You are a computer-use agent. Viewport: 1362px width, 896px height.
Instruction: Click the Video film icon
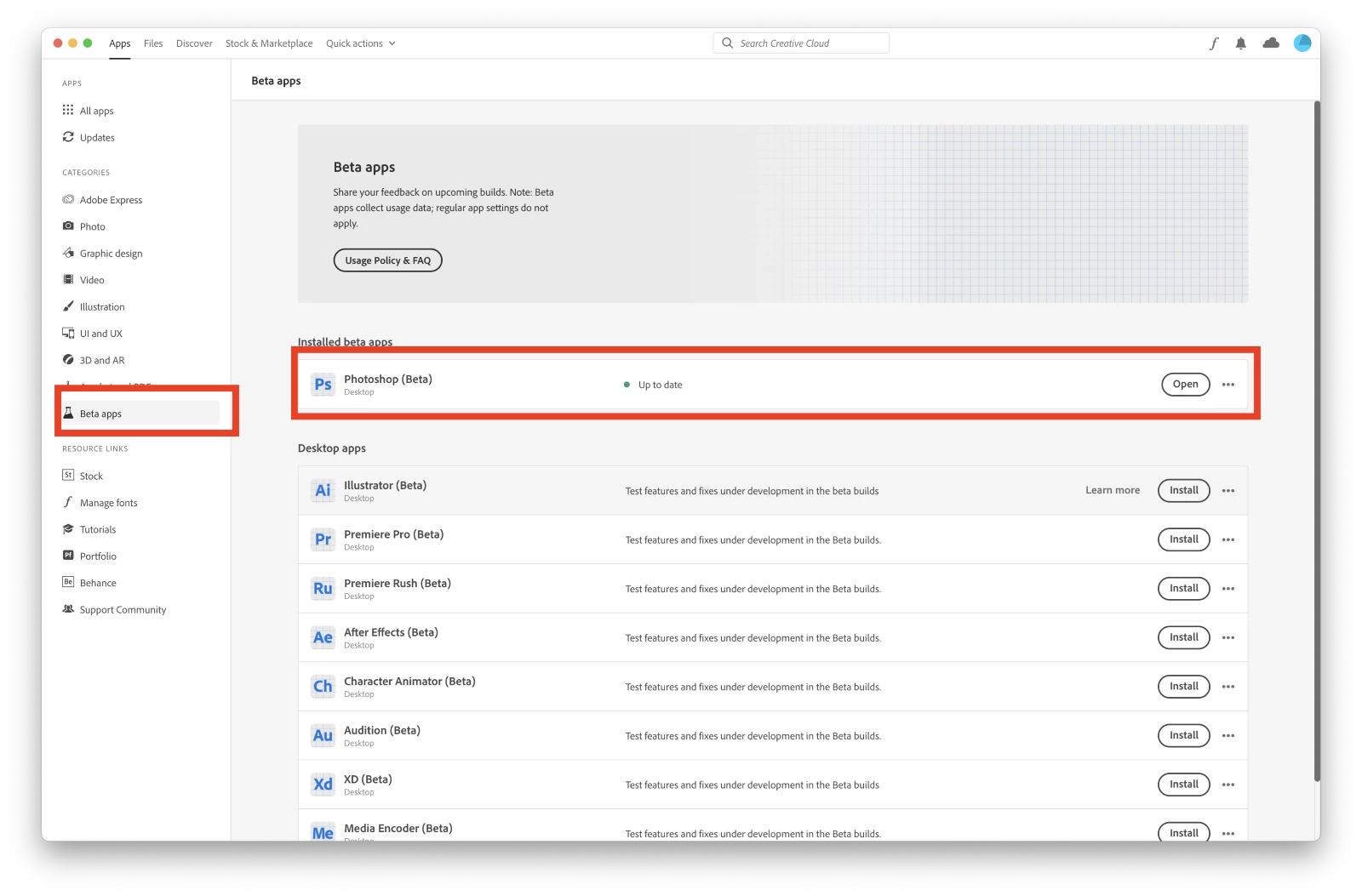68,279
